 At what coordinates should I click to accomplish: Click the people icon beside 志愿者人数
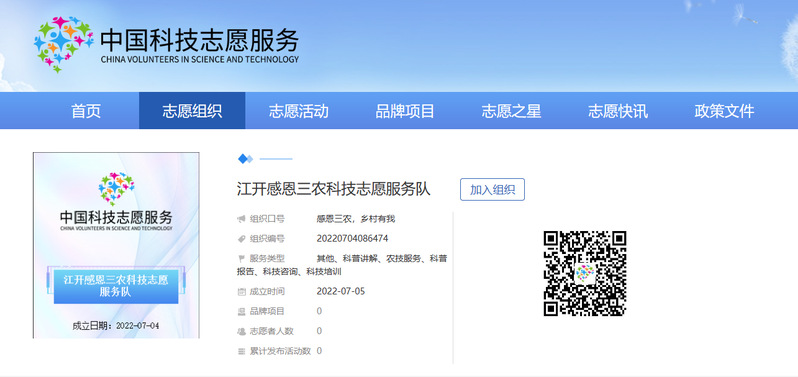pyautogui.click(x=241, y=331)
